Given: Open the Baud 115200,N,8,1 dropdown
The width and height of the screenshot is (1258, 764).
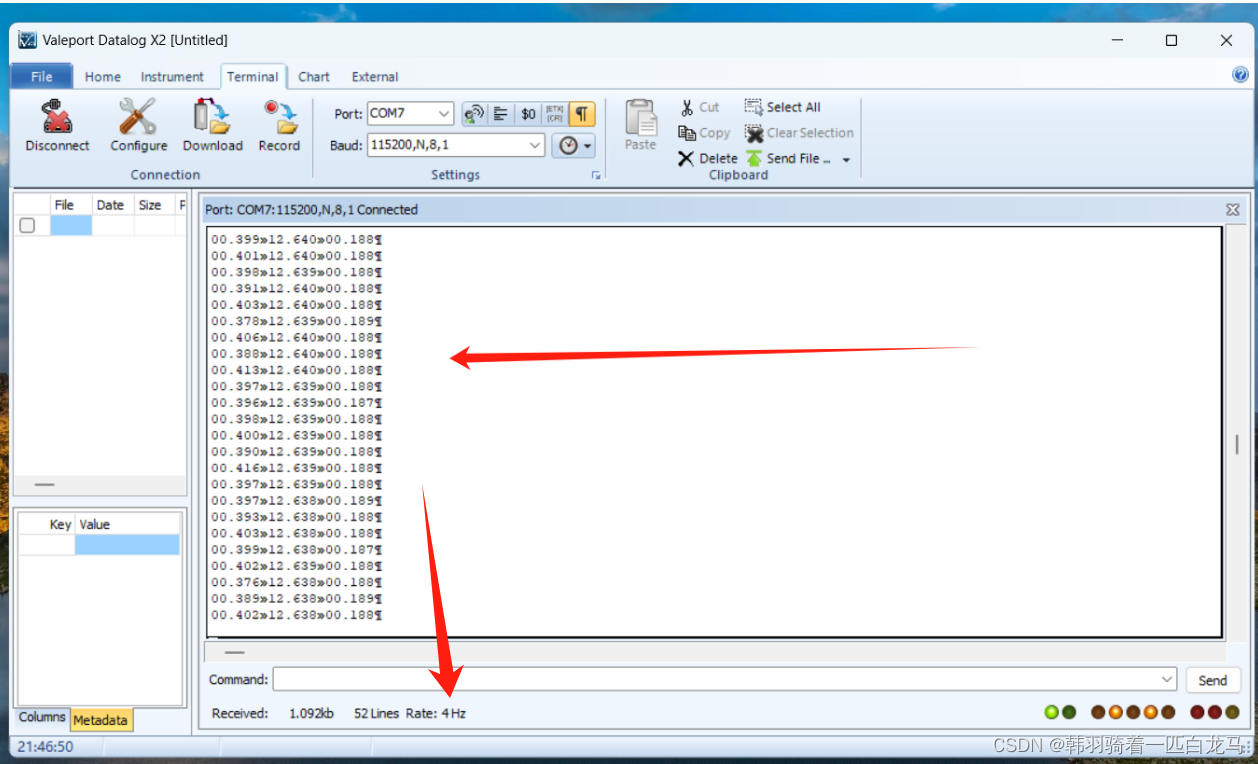Looking at the screenshot, I should coord(536,145).
